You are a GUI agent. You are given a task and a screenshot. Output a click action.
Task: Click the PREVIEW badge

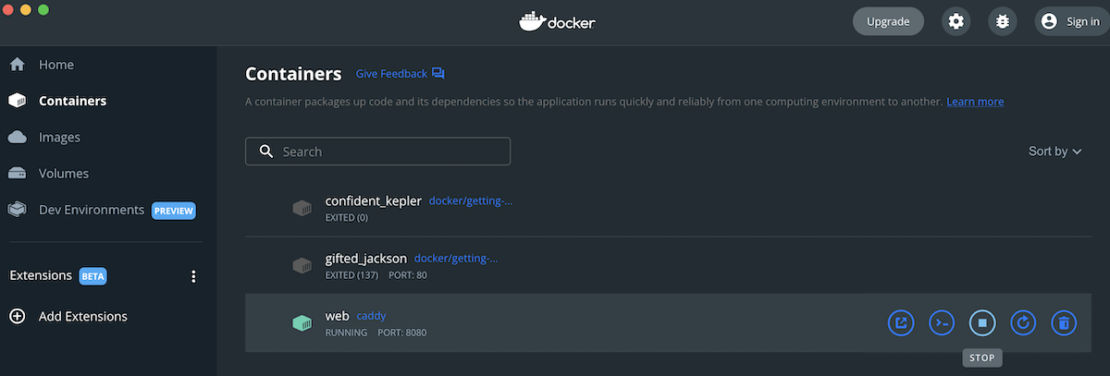tap(173, 210)
